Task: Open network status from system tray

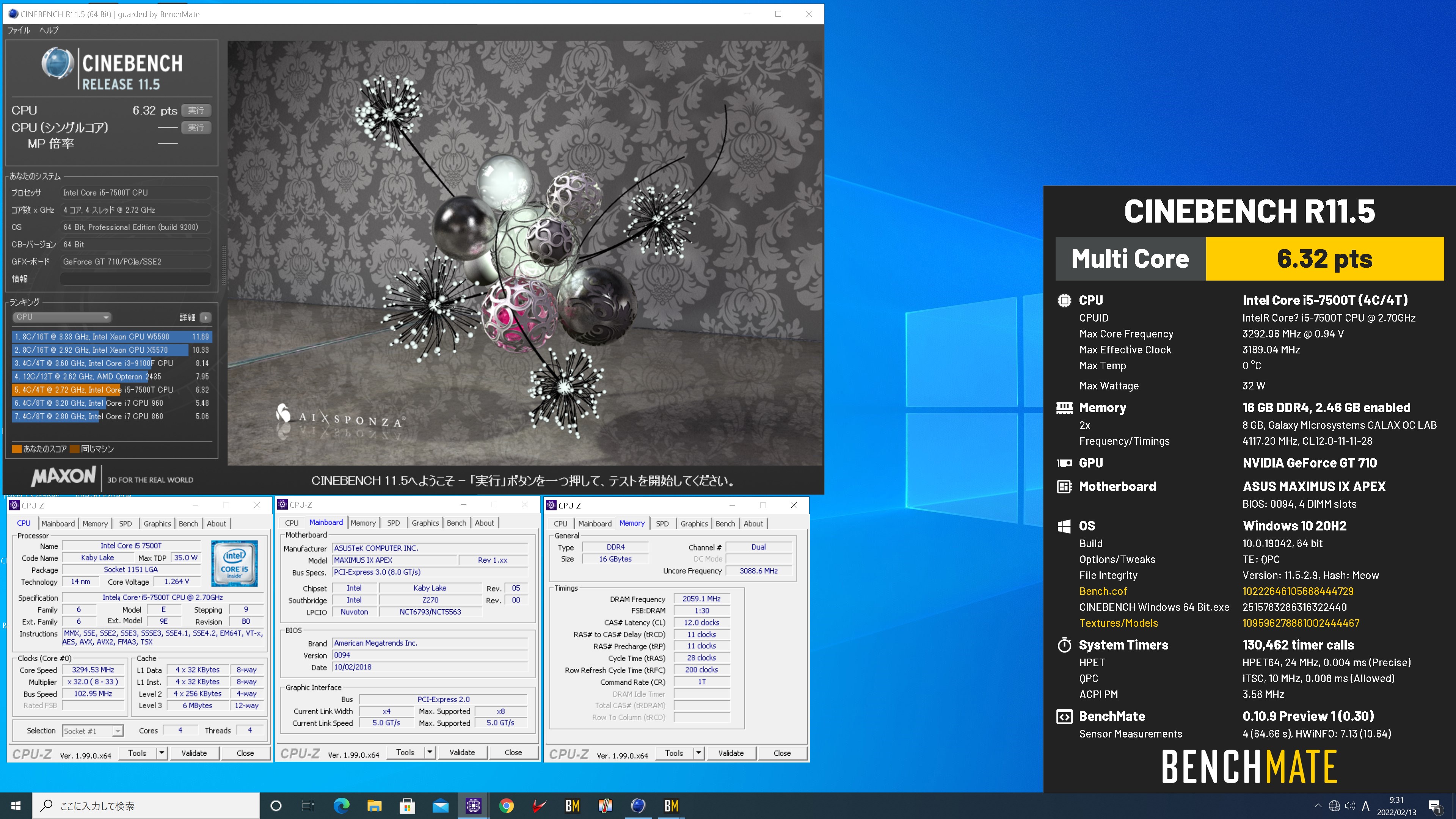Action: point(1334,805)
